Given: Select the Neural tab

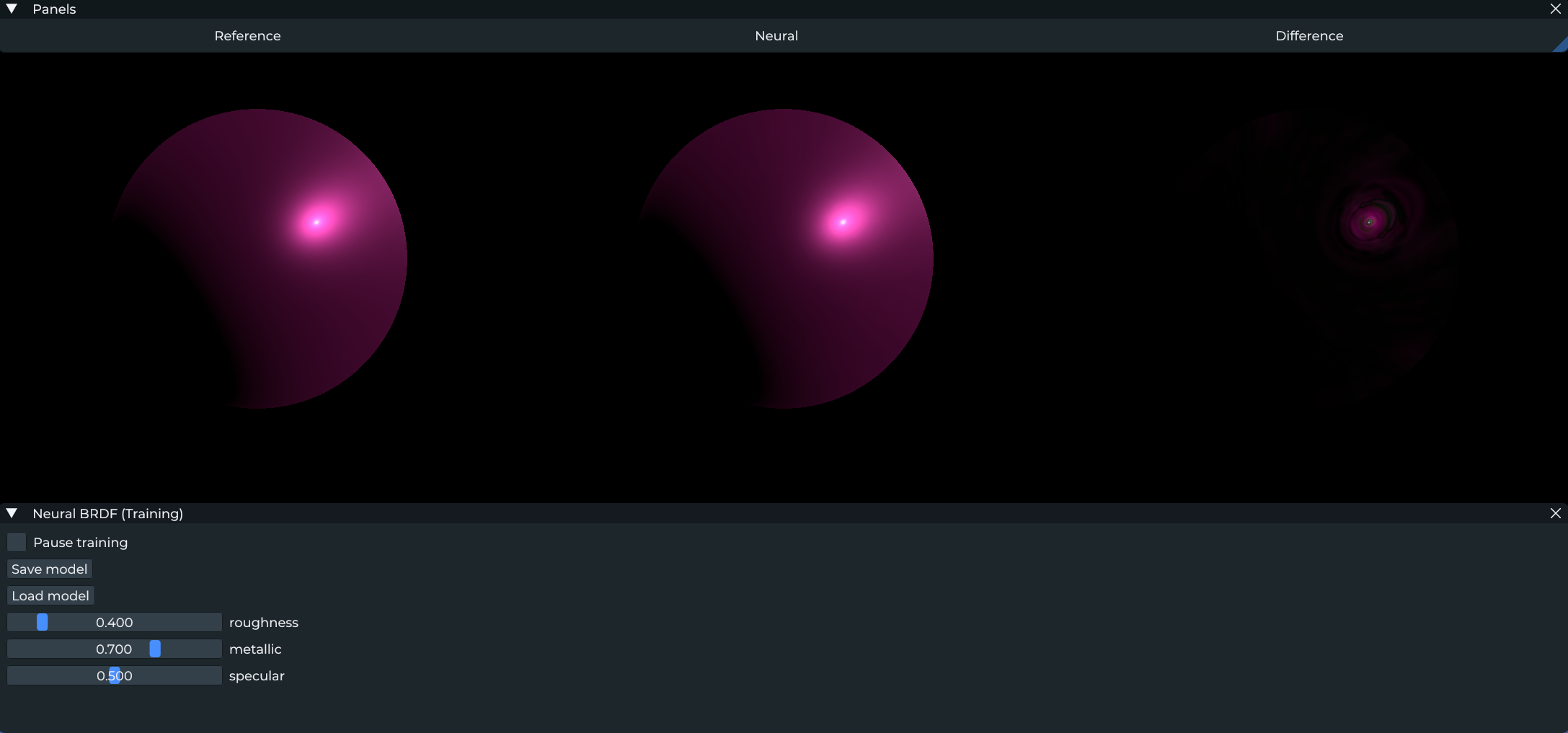Looking at the screenshot, I should click(x=776, y=35).
